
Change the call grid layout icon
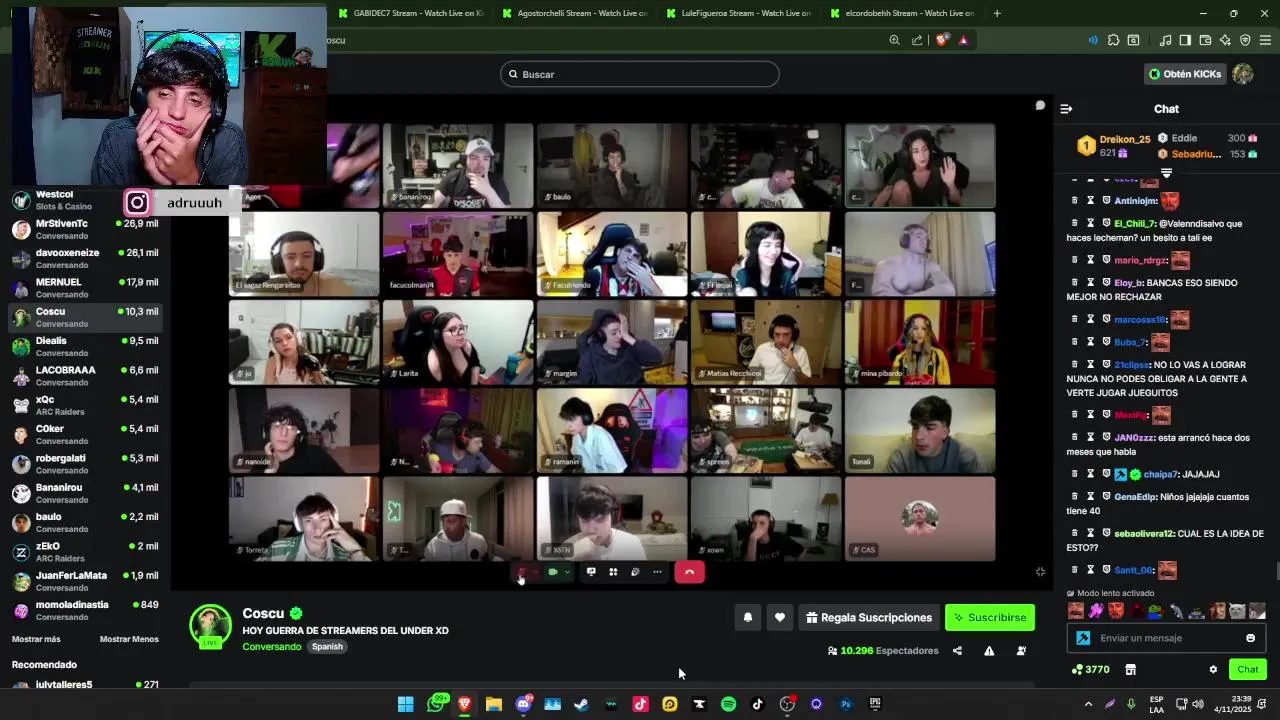coord(613,572)
